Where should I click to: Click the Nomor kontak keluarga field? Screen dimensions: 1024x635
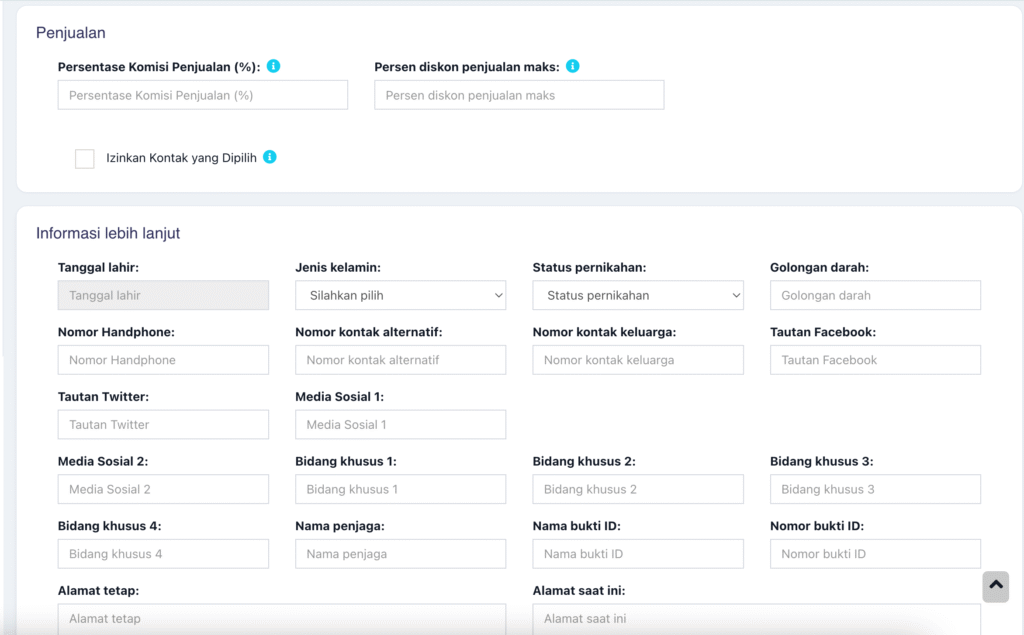click(x=637, y=360)
